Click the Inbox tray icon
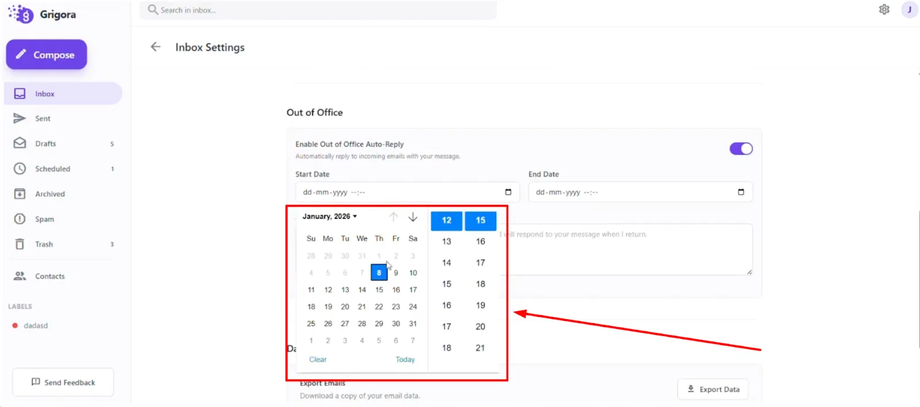920x407 pixels. pyautogui.click(x=20, y=93)
